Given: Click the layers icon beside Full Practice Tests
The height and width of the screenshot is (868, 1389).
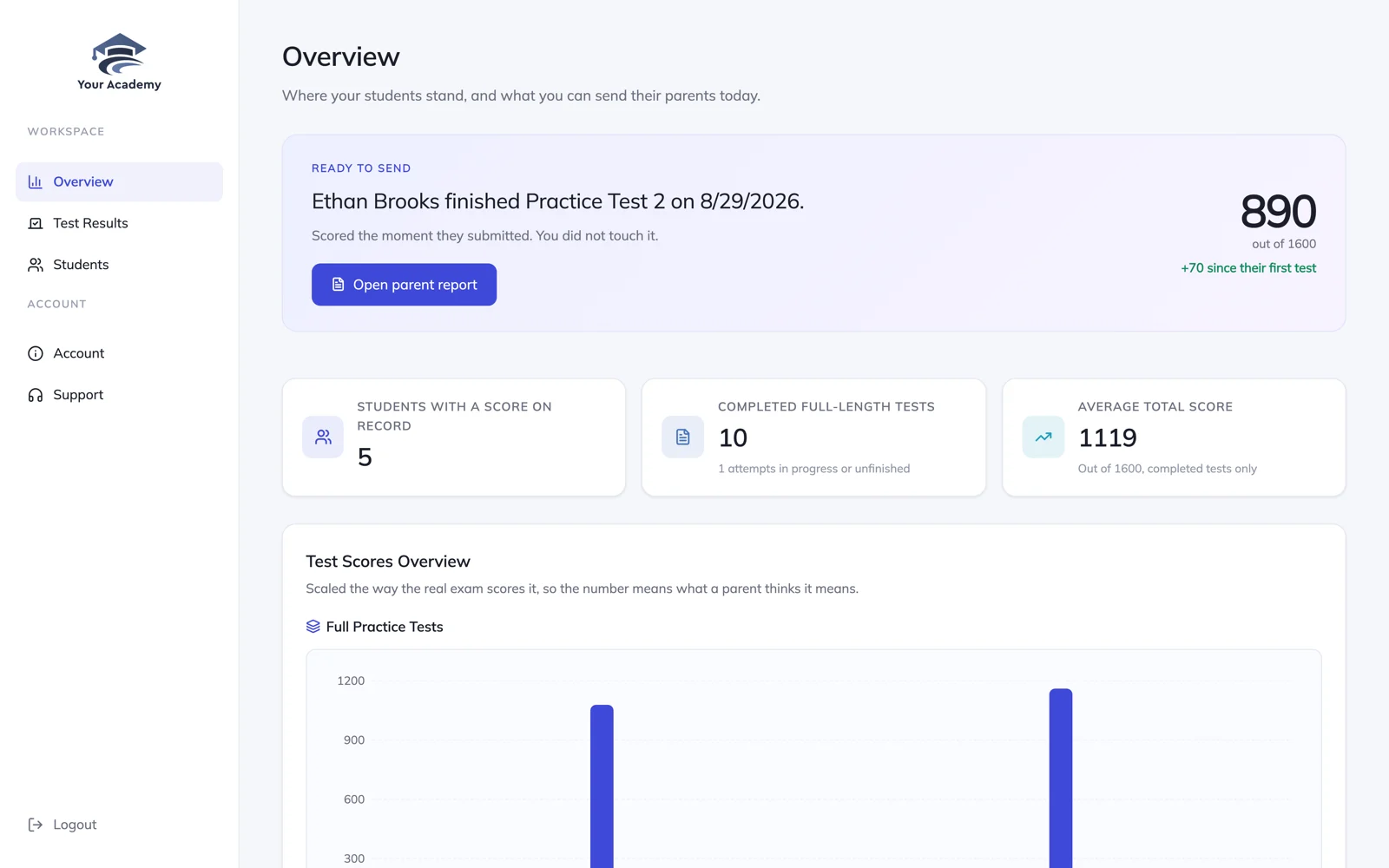Looking at the screenshot, I should 313,627.
